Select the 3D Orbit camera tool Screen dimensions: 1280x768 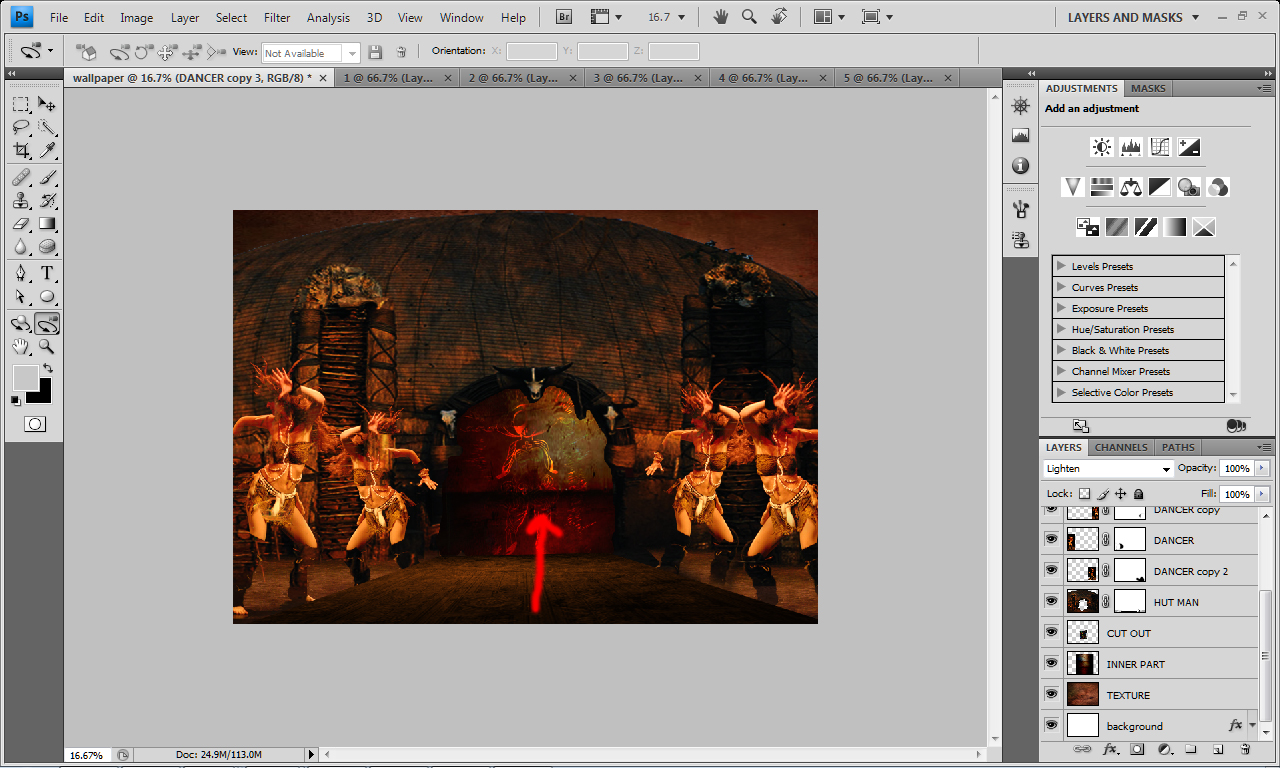(x=47, y=323)
